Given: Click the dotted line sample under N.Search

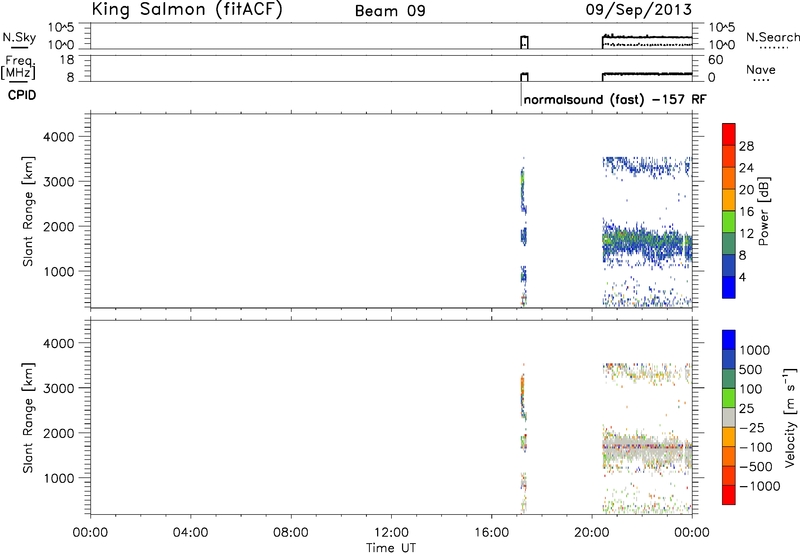Looking at the screenshot, I should pos(773,48).
